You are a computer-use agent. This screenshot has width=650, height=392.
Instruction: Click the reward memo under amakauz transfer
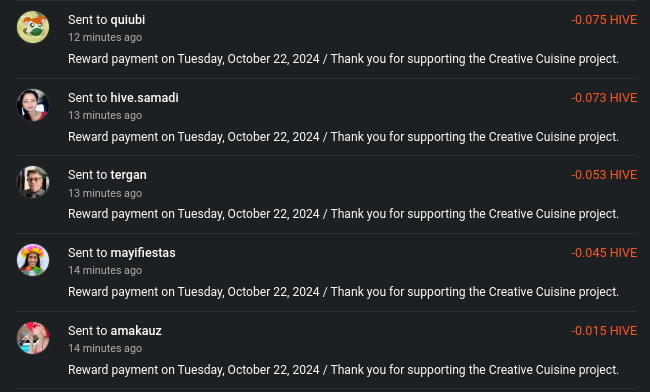(x=343, y=370)
